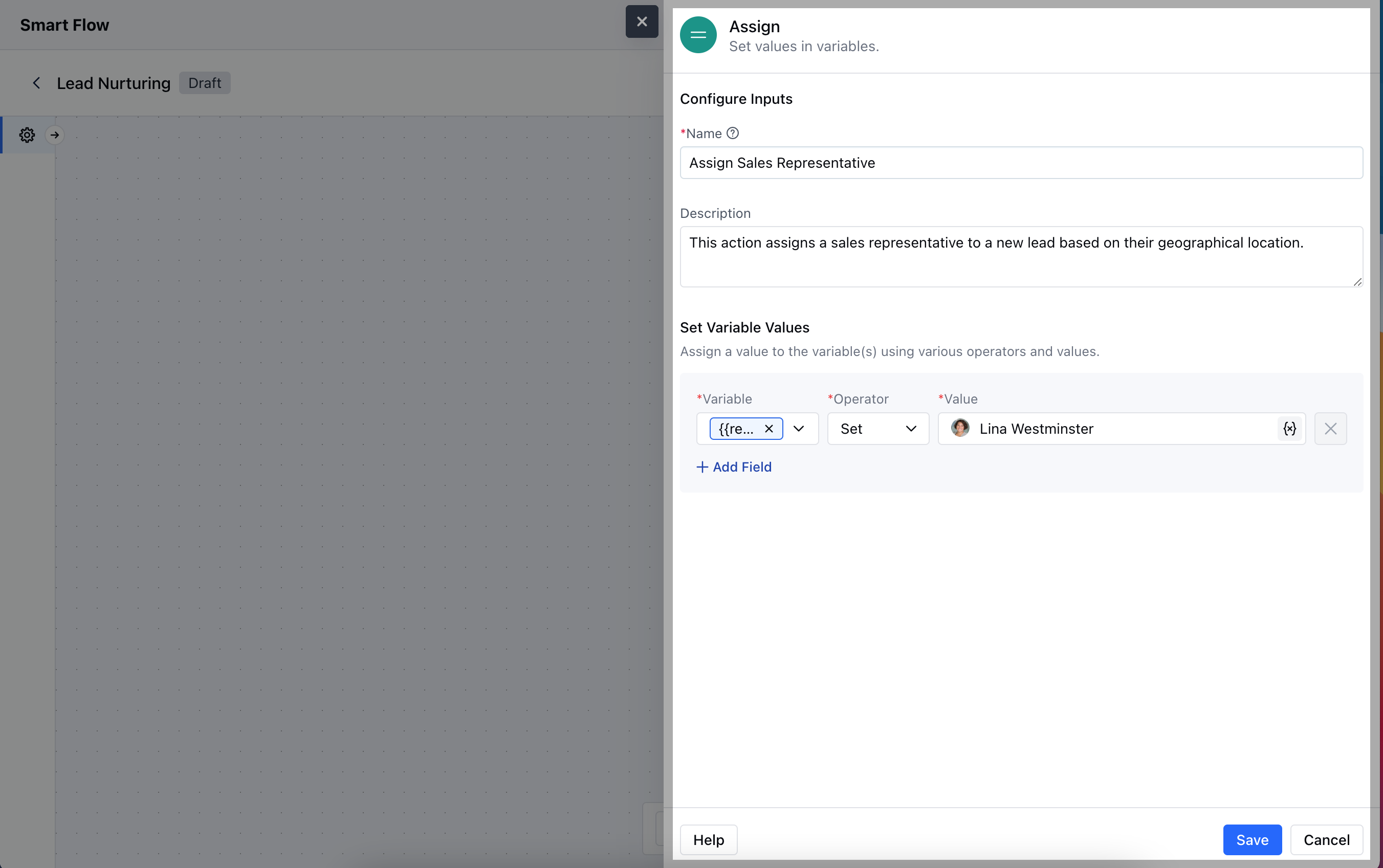Close the Smart Flow editor
Screen dimensions: 1383x868
(641, 22)
